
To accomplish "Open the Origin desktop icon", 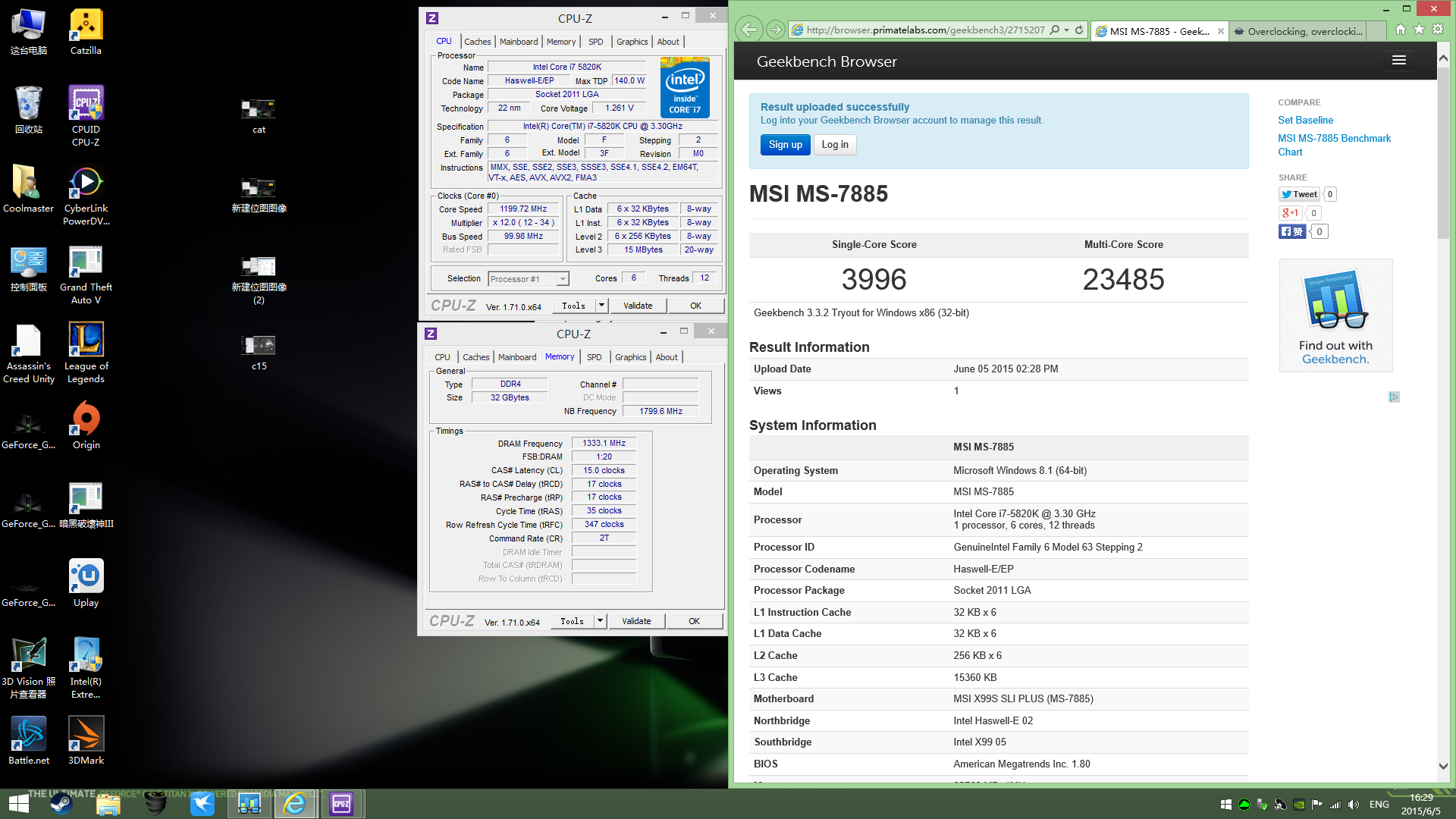I will (x=86, y=425).
